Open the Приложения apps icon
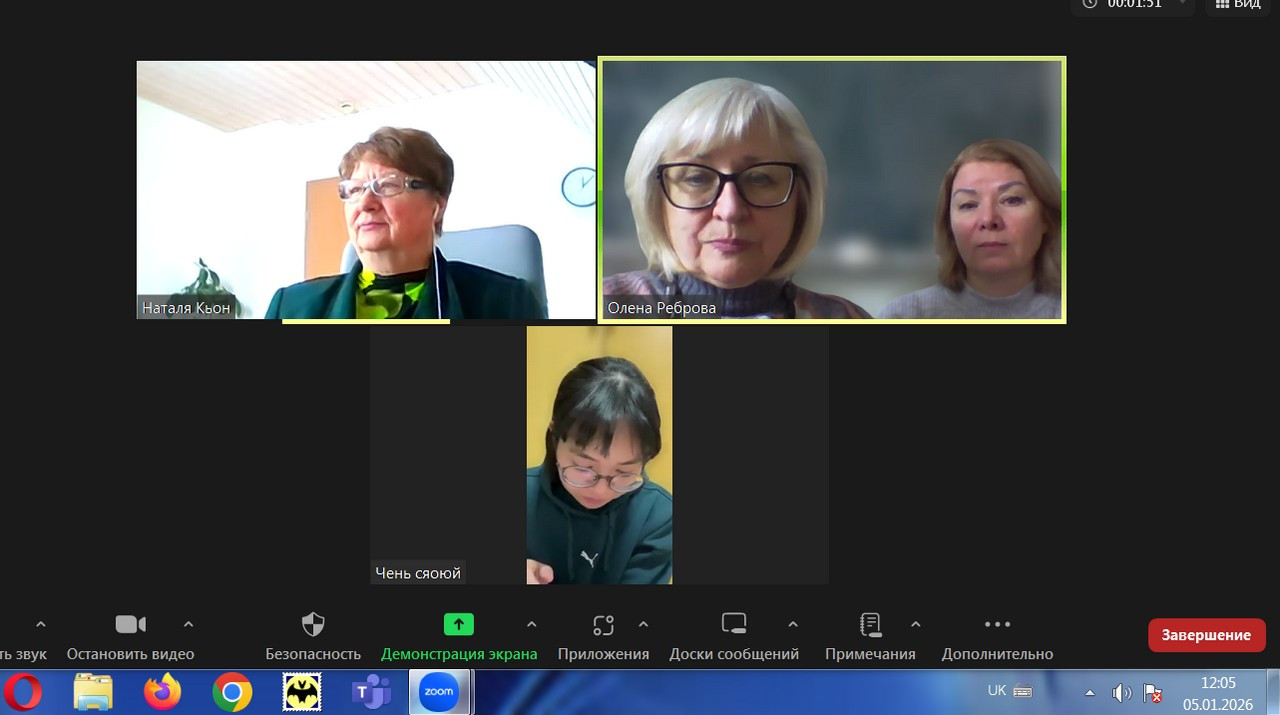 pos(603,626)
